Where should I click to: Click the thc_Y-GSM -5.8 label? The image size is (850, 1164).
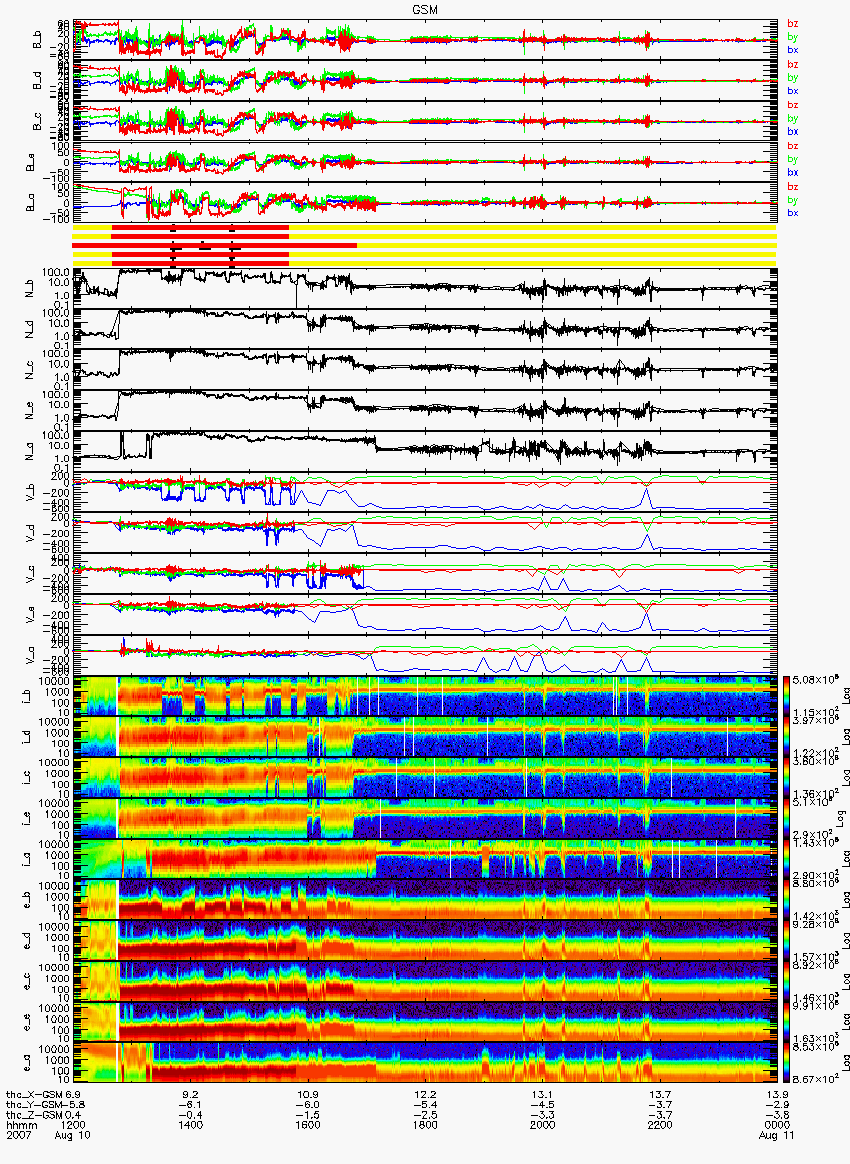coord(45,1105)
